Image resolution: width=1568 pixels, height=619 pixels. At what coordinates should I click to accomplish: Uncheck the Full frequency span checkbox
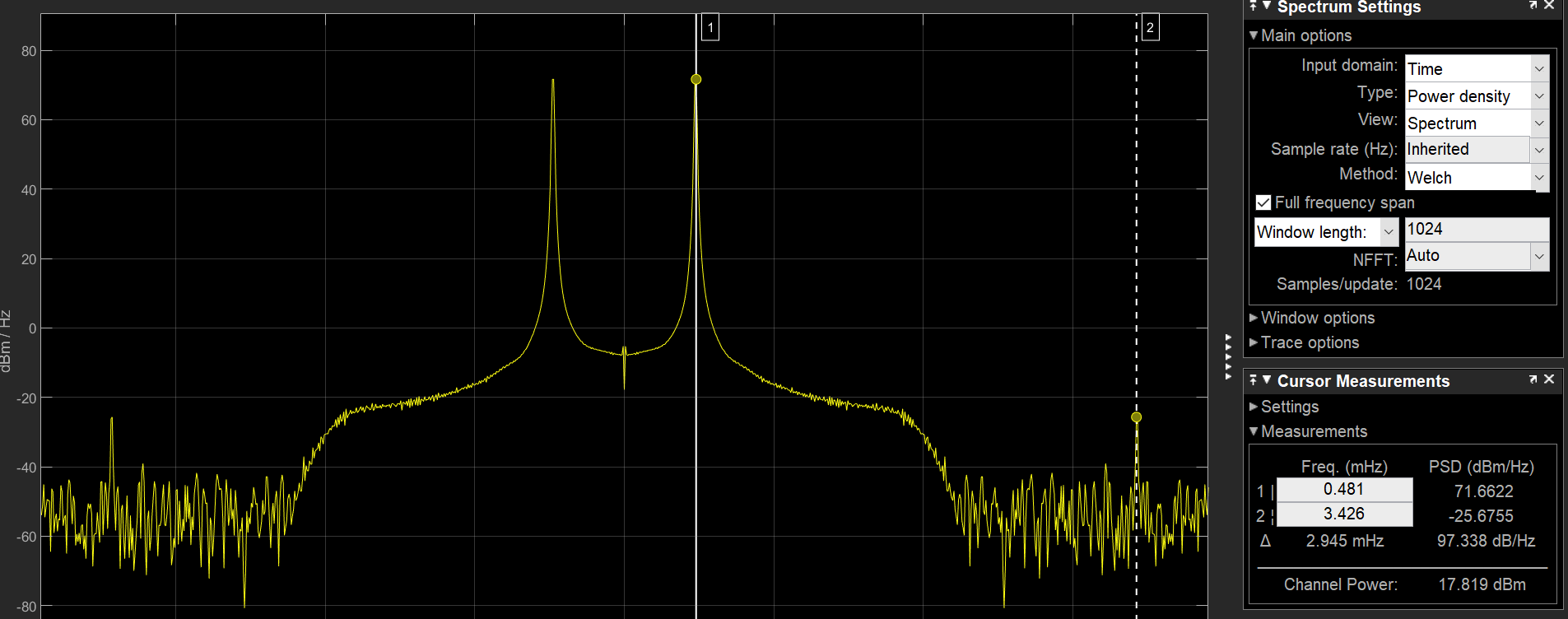(x=1263, y=202)
